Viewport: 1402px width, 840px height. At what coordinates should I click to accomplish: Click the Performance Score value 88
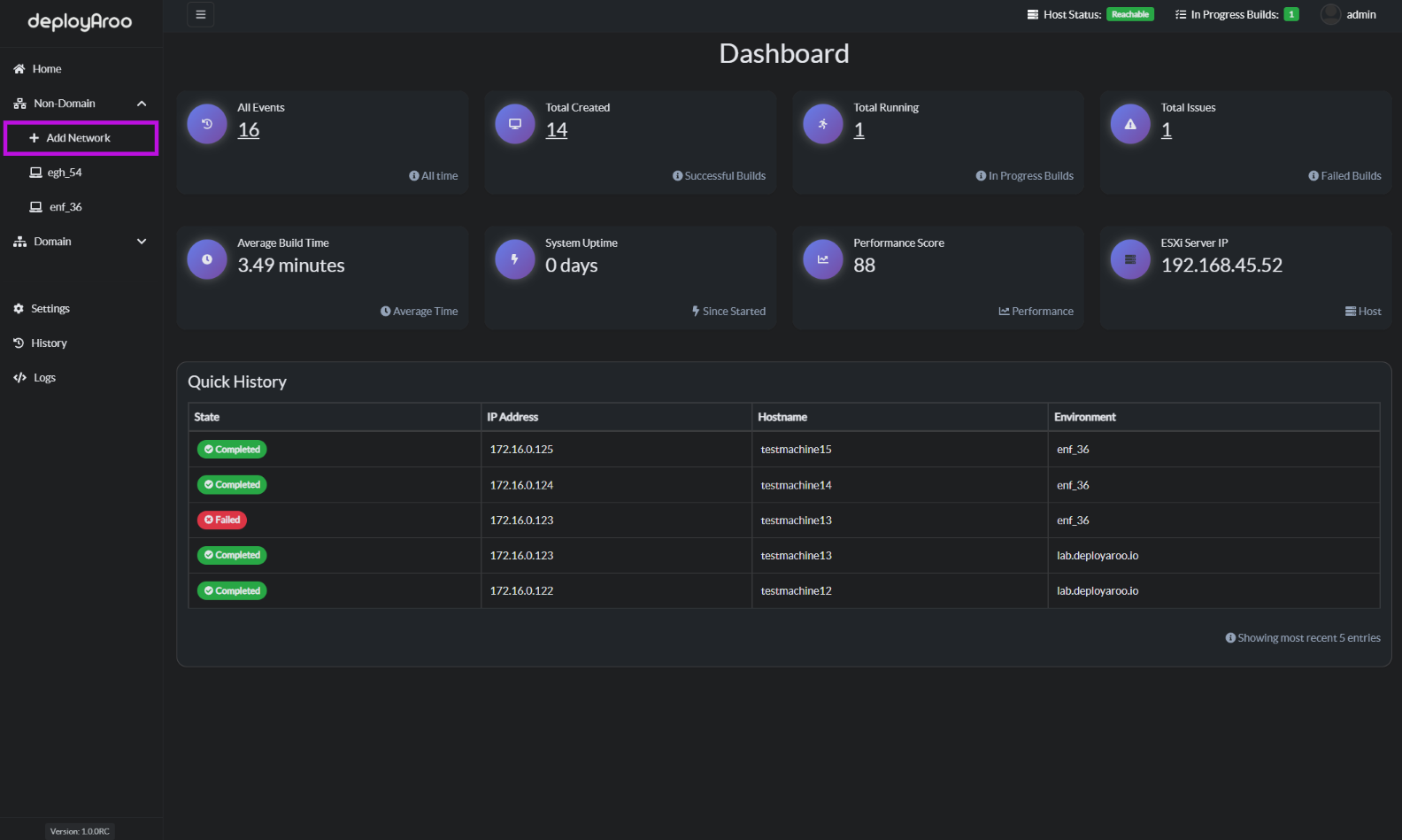point(864,266)
